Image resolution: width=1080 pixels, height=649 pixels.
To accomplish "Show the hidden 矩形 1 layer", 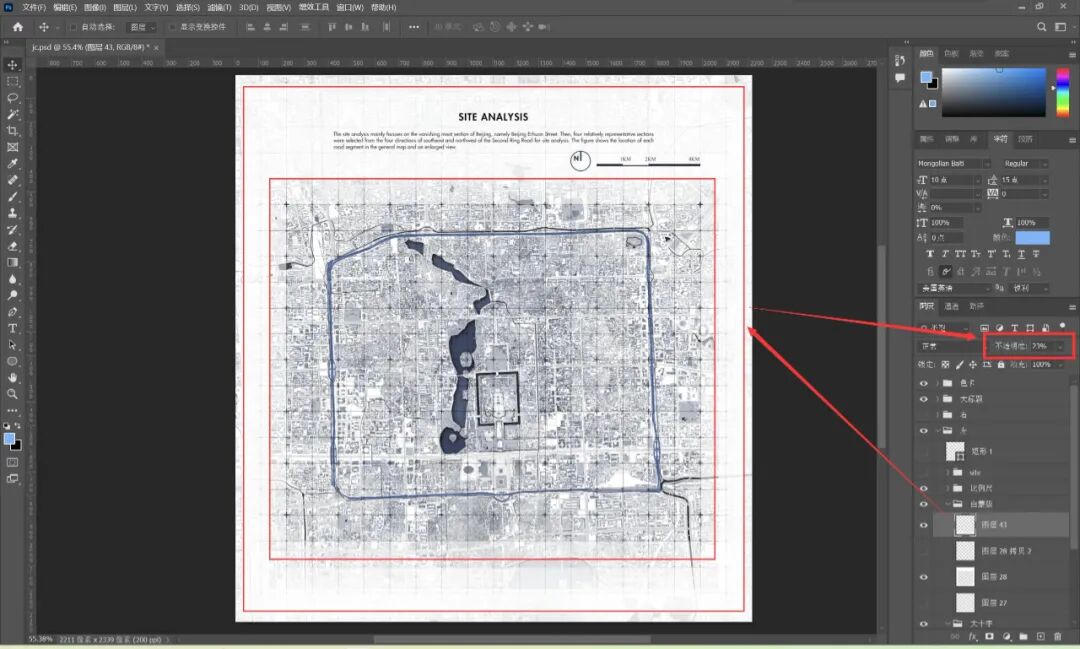I will pyautogui.click(x=924, y=451).
